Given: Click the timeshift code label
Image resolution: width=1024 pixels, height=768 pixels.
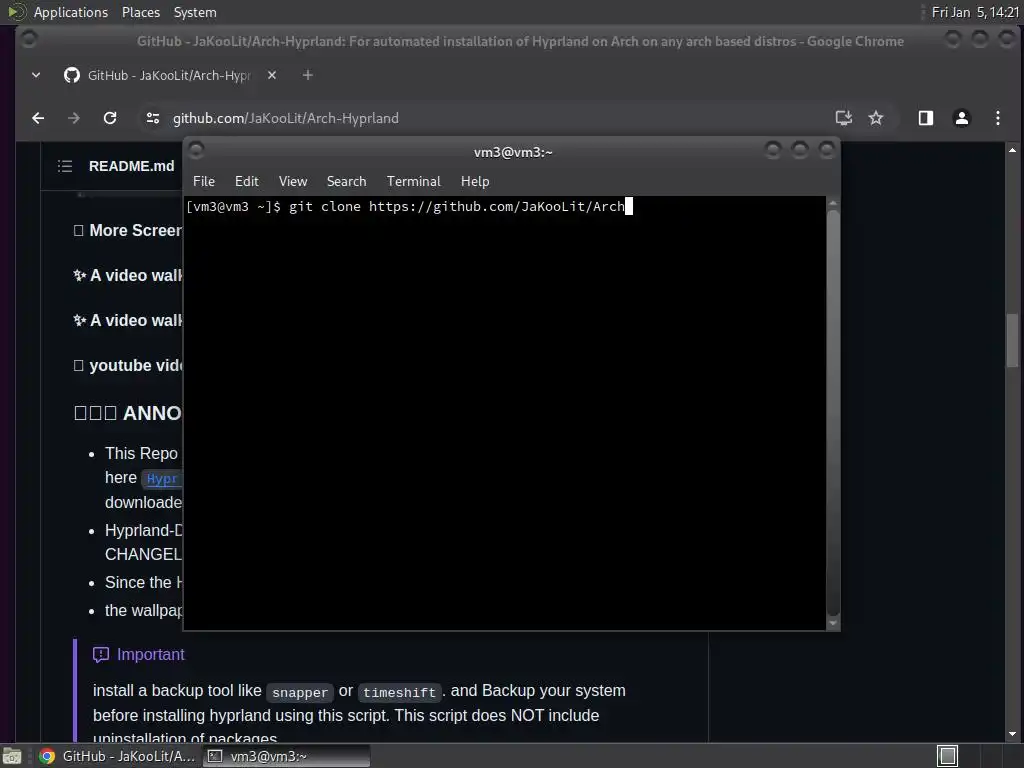Looking at the screenshot, I should click(400, 692).
